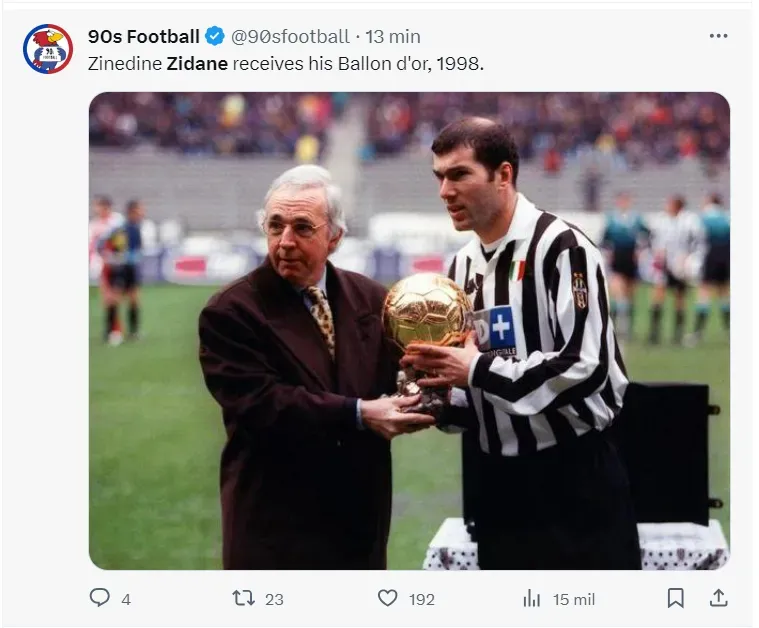Open the @90sfootball handle link

[291, 37]
